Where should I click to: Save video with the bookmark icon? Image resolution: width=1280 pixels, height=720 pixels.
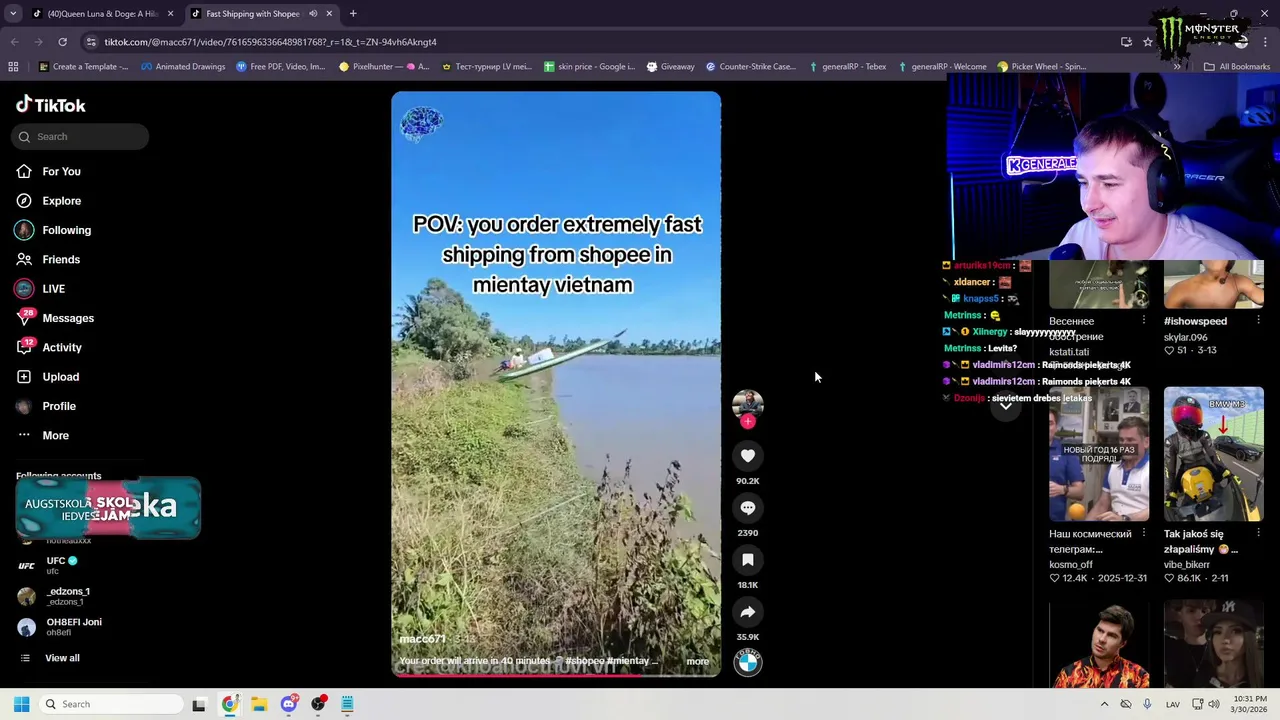pos(747,560)
